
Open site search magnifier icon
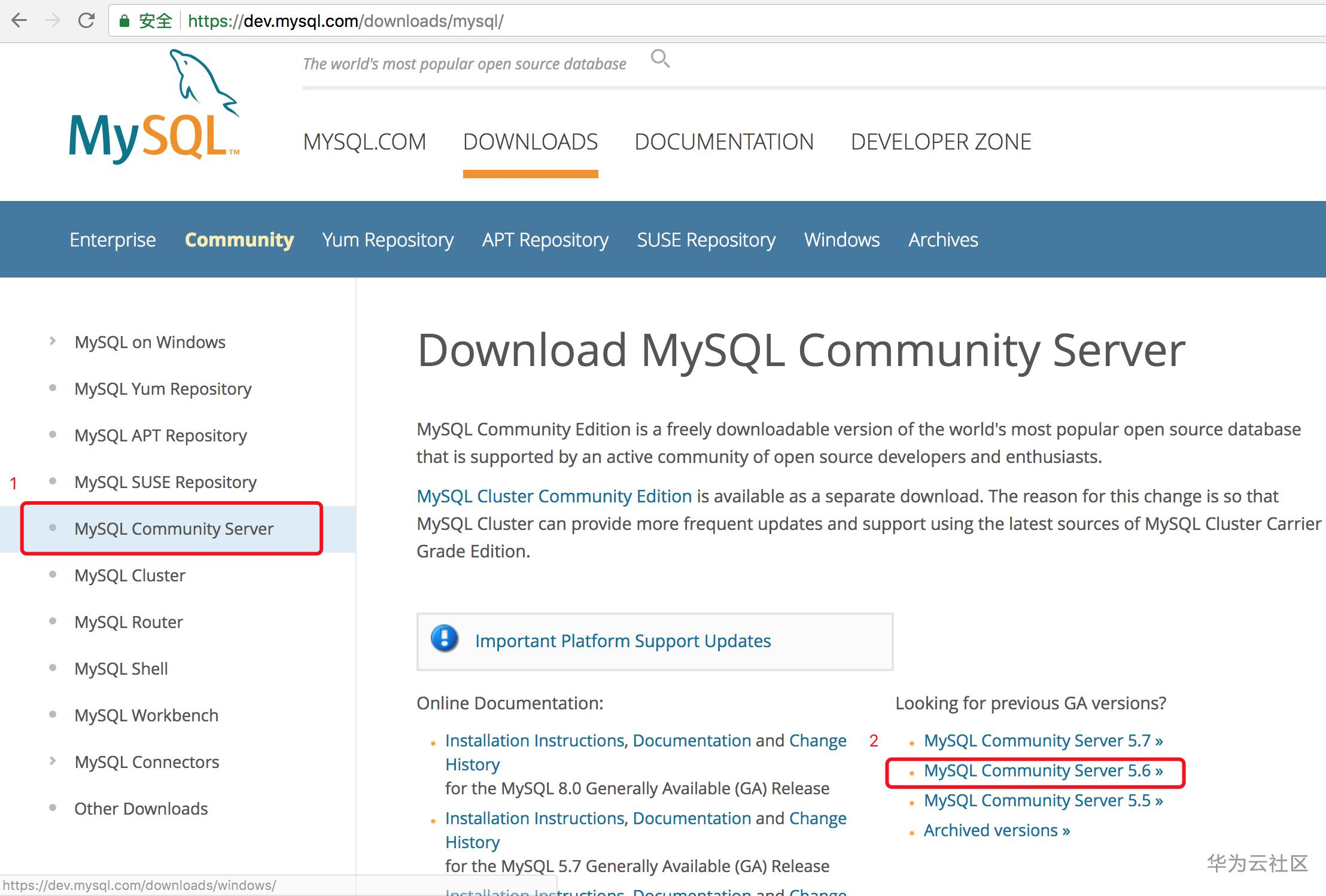(x=660, y=59)
